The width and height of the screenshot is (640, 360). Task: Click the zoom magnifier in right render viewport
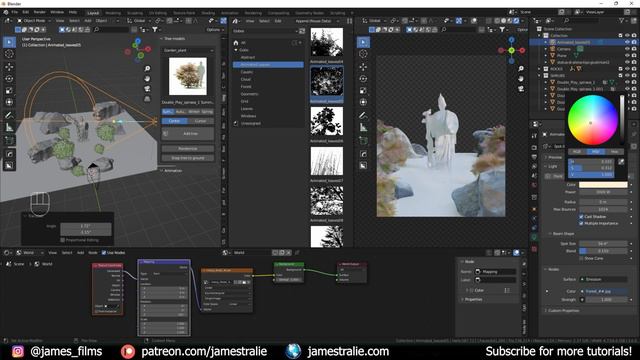[x=521, y=69]
